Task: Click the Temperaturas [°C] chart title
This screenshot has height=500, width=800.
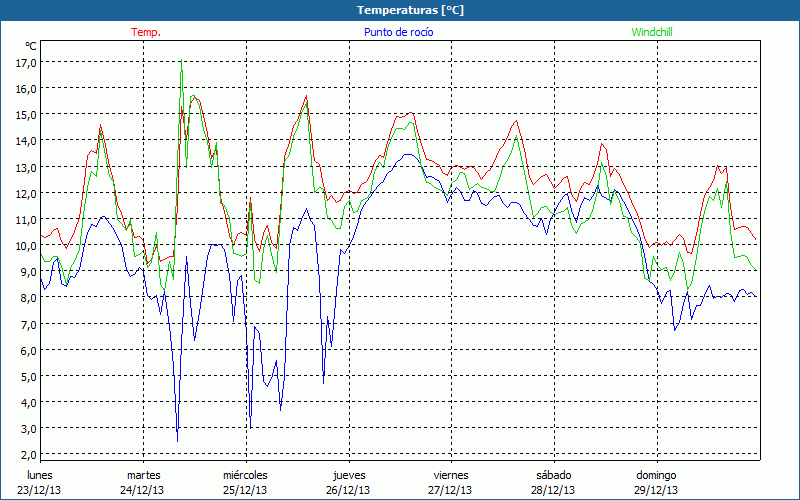Action: click(400, 9)
